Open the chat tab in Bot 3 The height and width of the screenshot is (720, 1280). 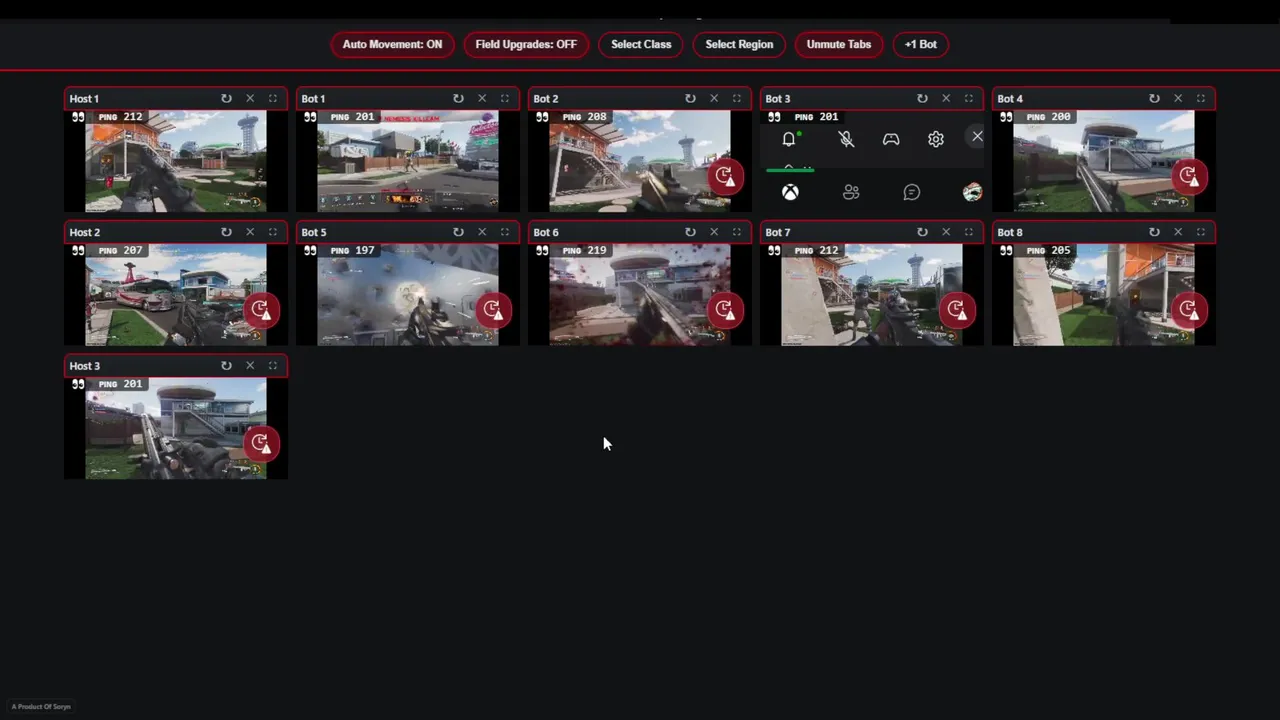click(912, 192)
